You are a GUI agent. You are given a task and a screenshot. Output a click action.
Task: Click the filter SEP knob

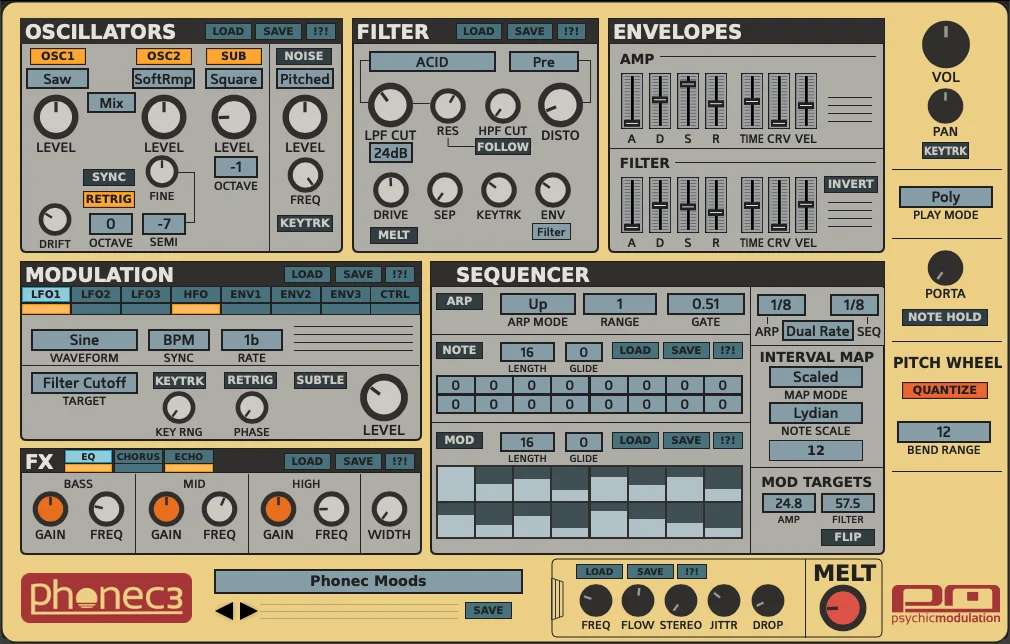(x=444, y=190)
